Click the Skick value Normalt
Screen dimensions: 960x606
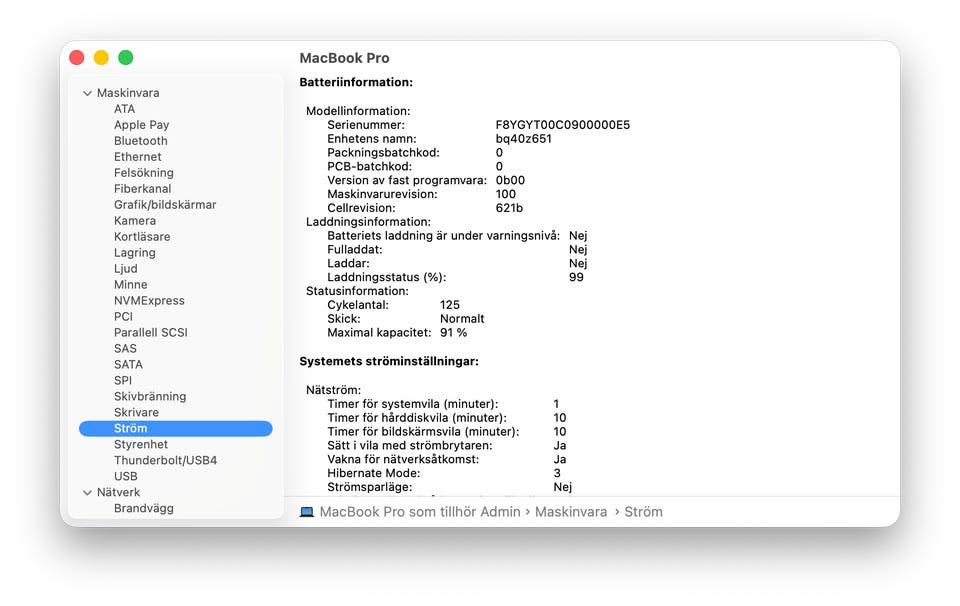(462, 319)
